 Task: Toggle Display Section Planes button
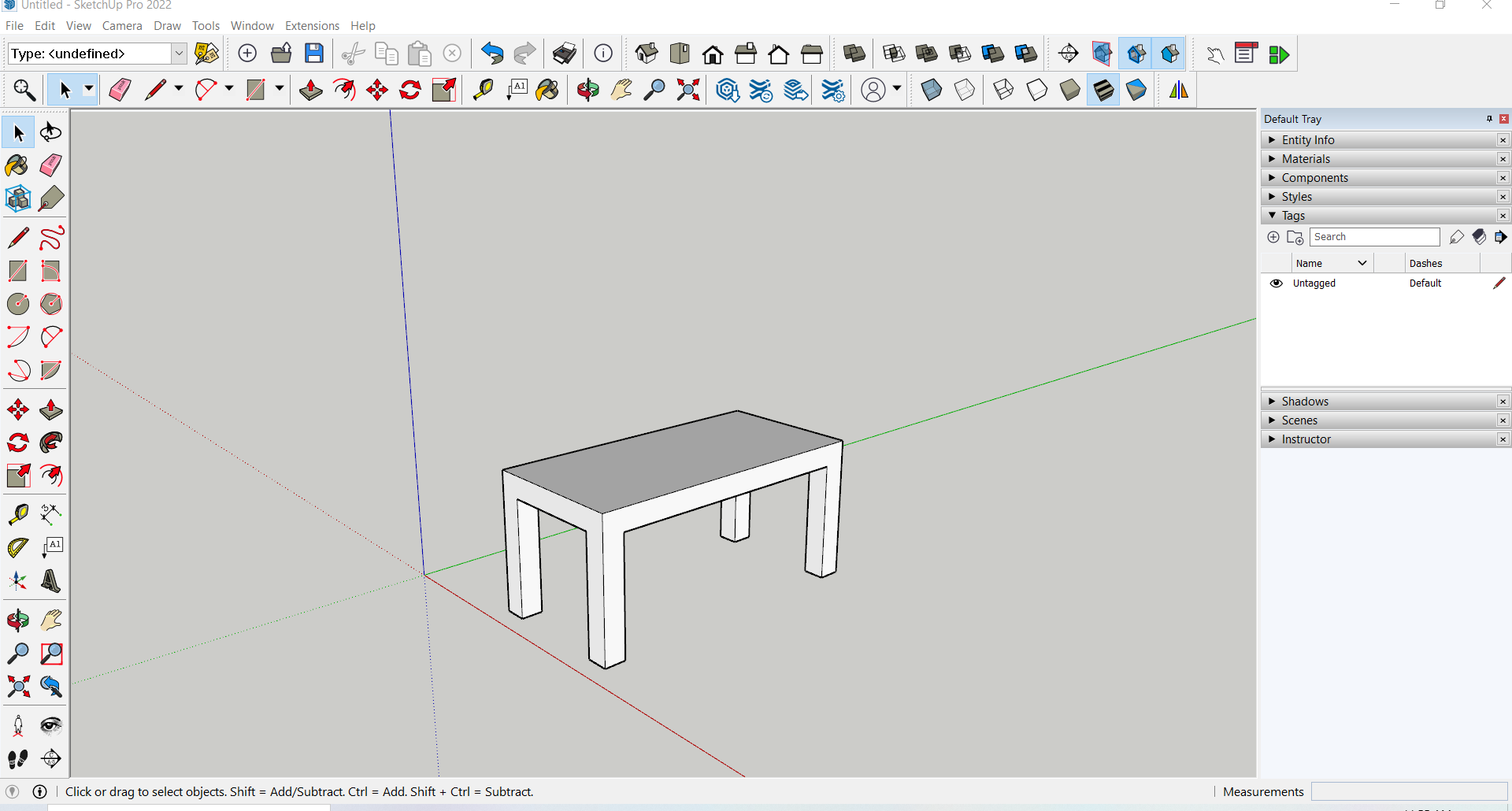point(1102,54)
